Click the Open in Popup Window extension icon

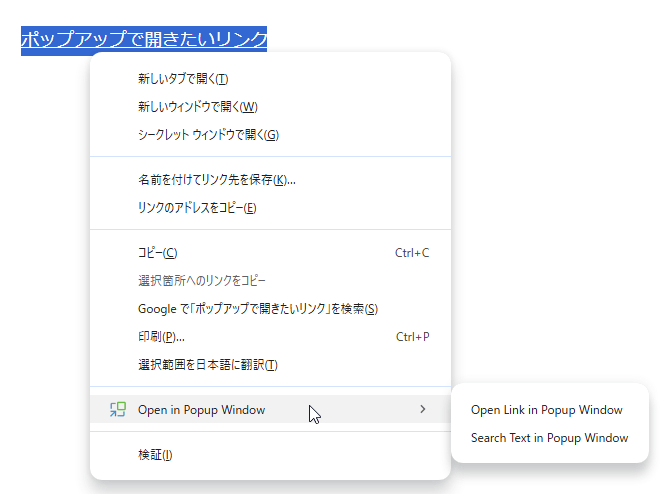[x=118, y=409]
